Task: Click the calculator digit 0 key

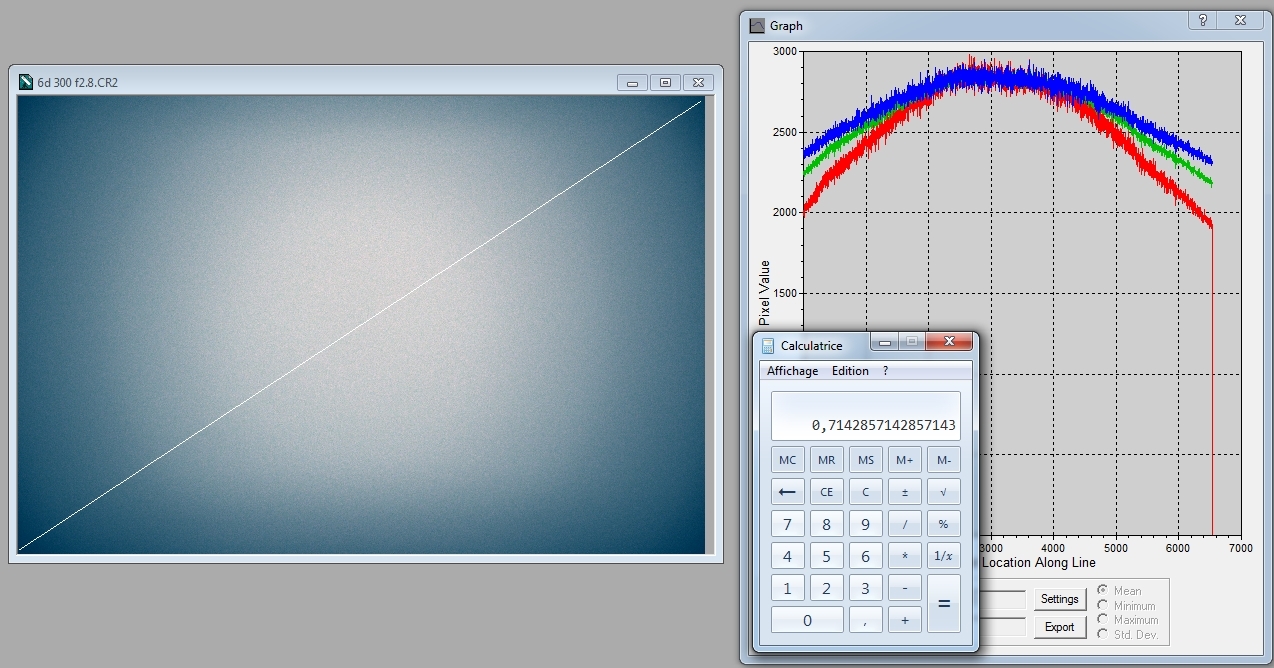Action: click(807, 620)
